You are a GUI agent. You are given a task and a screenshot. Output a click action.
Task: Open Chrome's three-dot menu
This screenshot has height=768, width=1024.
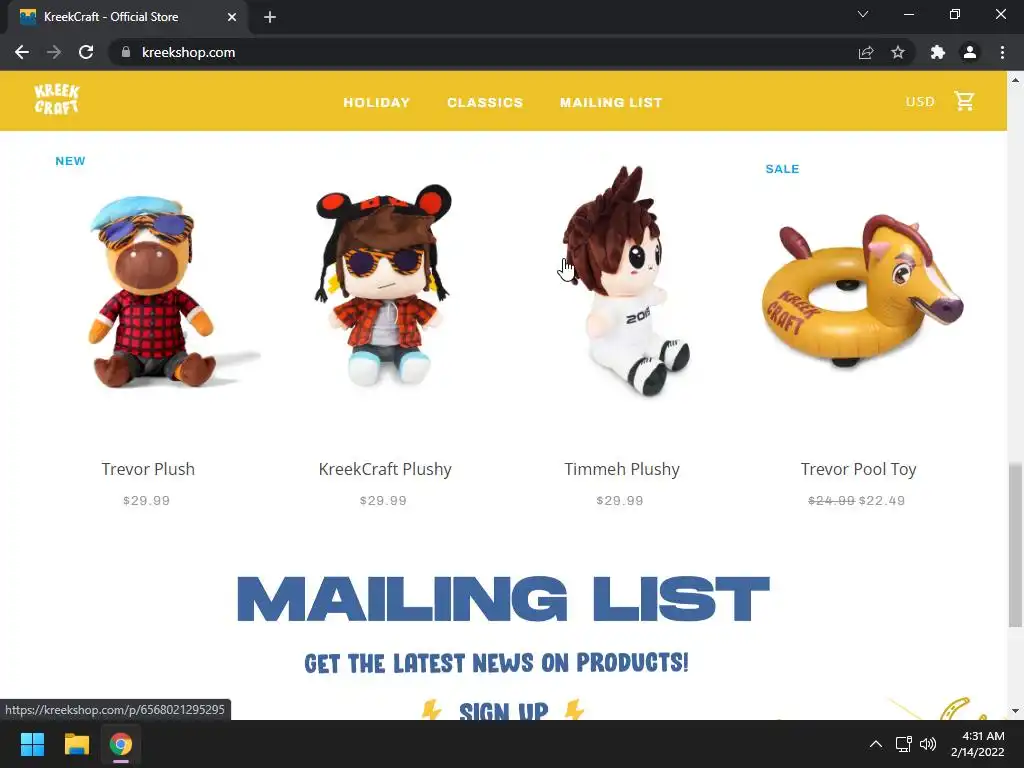click(1002, 52)
